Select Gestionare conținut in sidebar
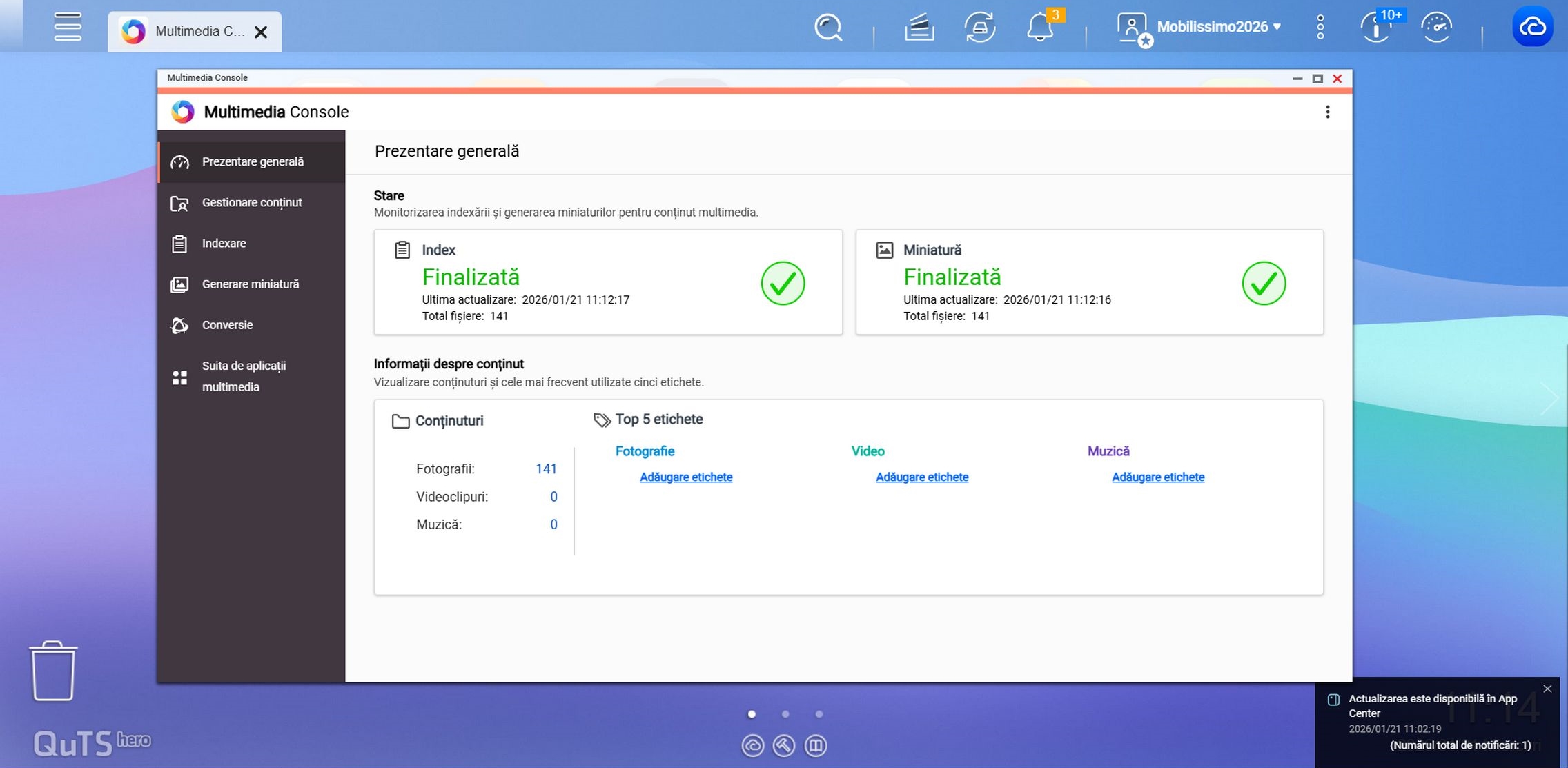Viewport: 1568px width, 768px height. (x=252, y=203)
